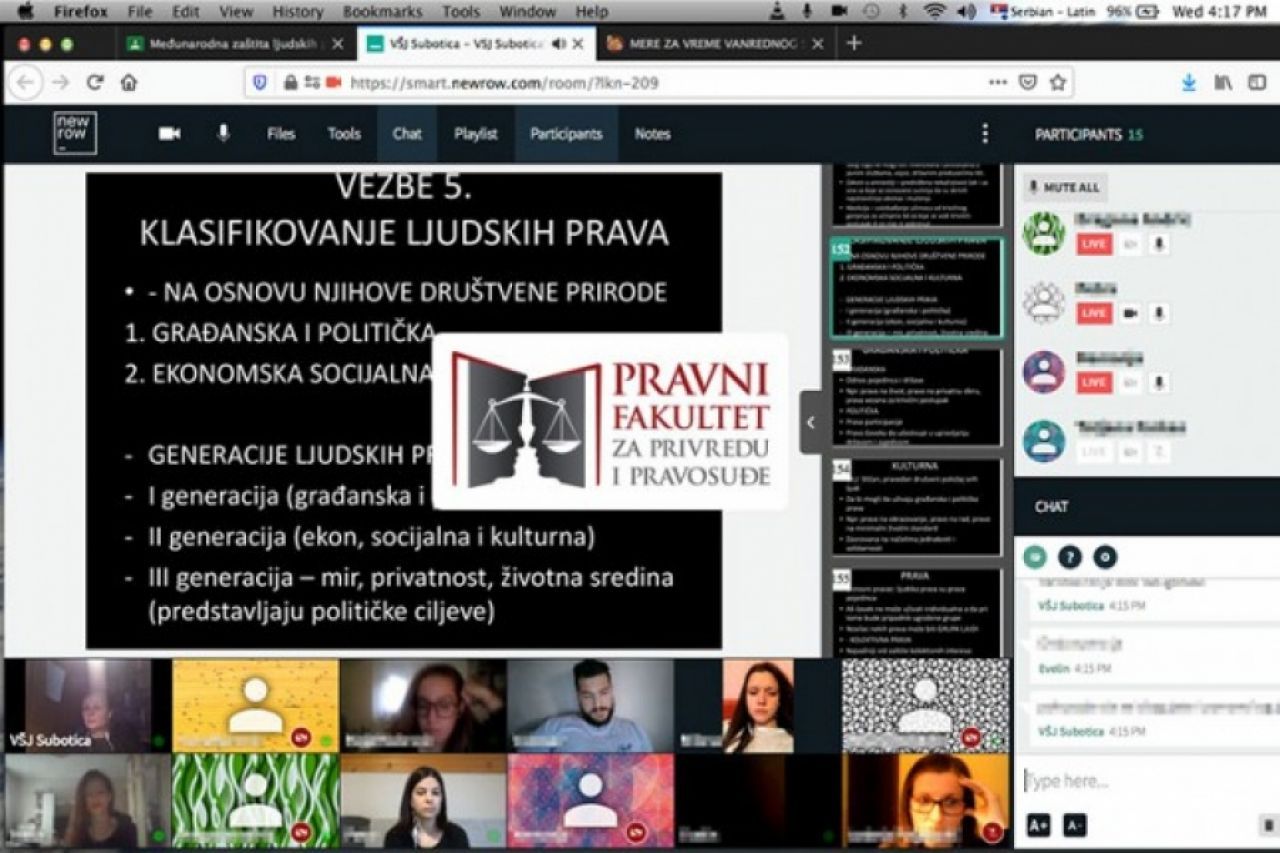The width and height of the screenshot is (1280, 853).
Task: Toggle the Chat panel
Action: click(407, 134)
